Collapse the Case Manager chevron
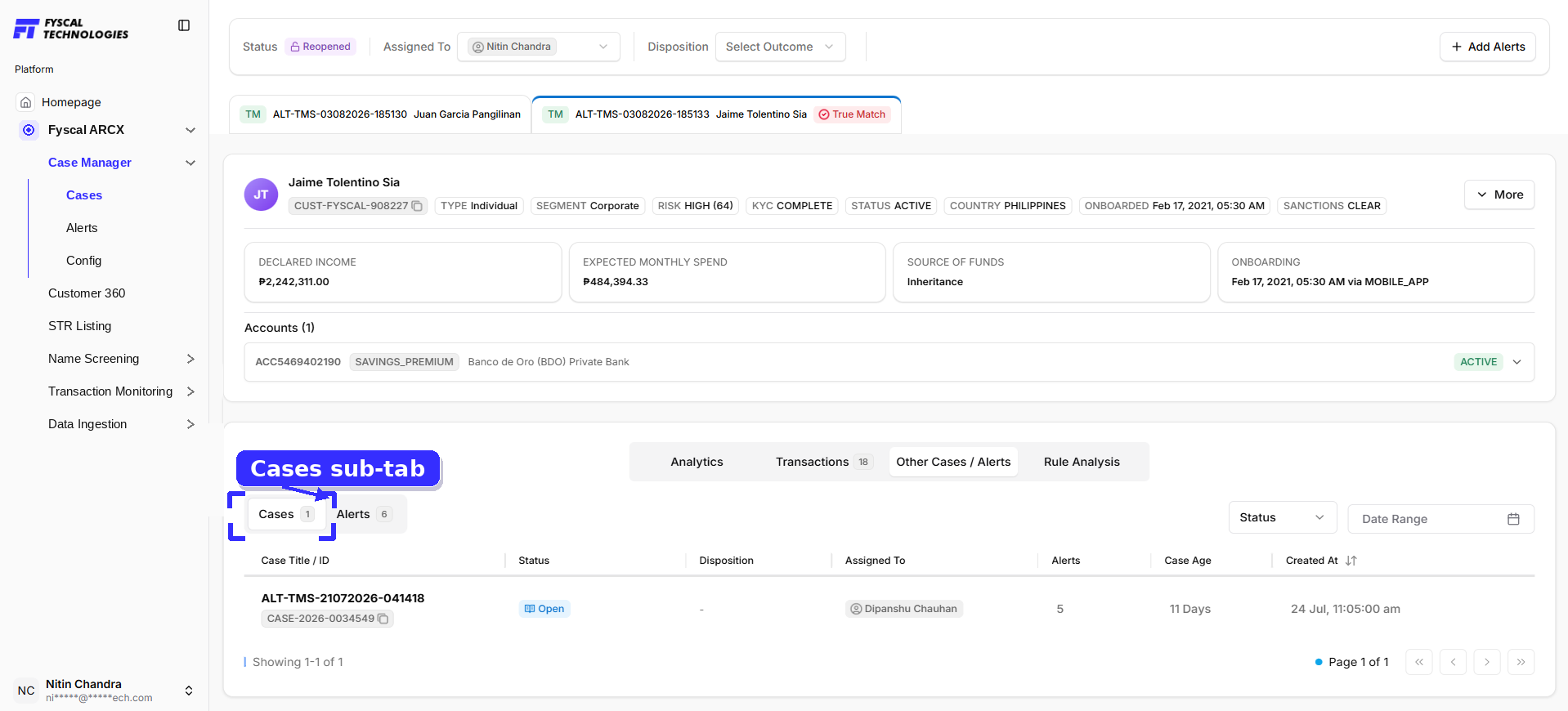The image size is (1568, 711). tap(190, 163)
